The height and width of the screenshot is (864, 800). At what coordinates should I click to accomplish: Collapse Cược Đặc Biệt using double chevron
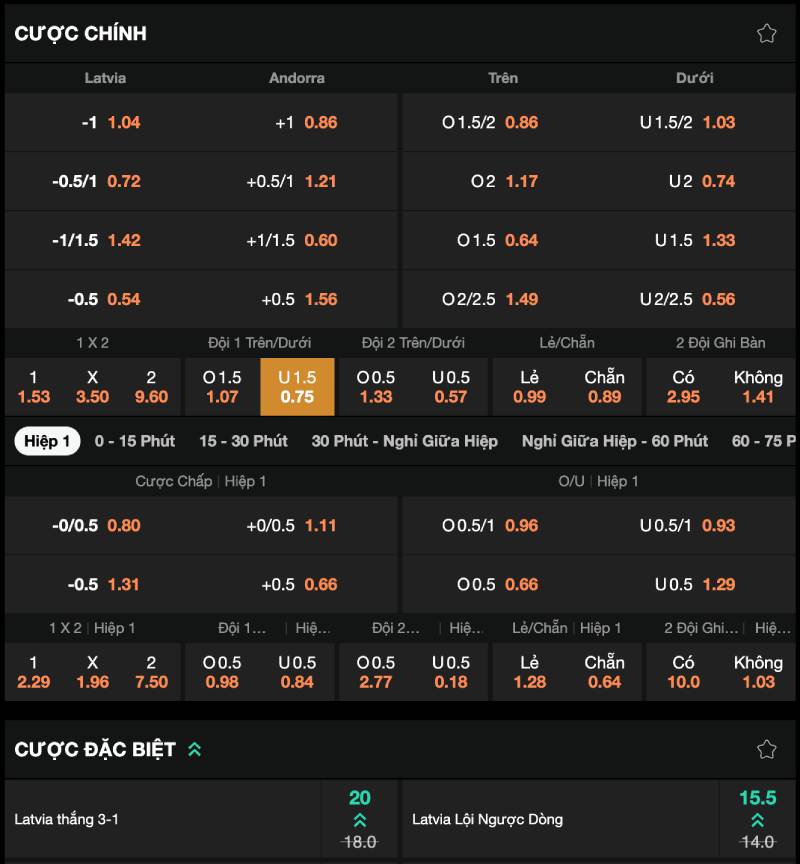(x=195, y=749)
